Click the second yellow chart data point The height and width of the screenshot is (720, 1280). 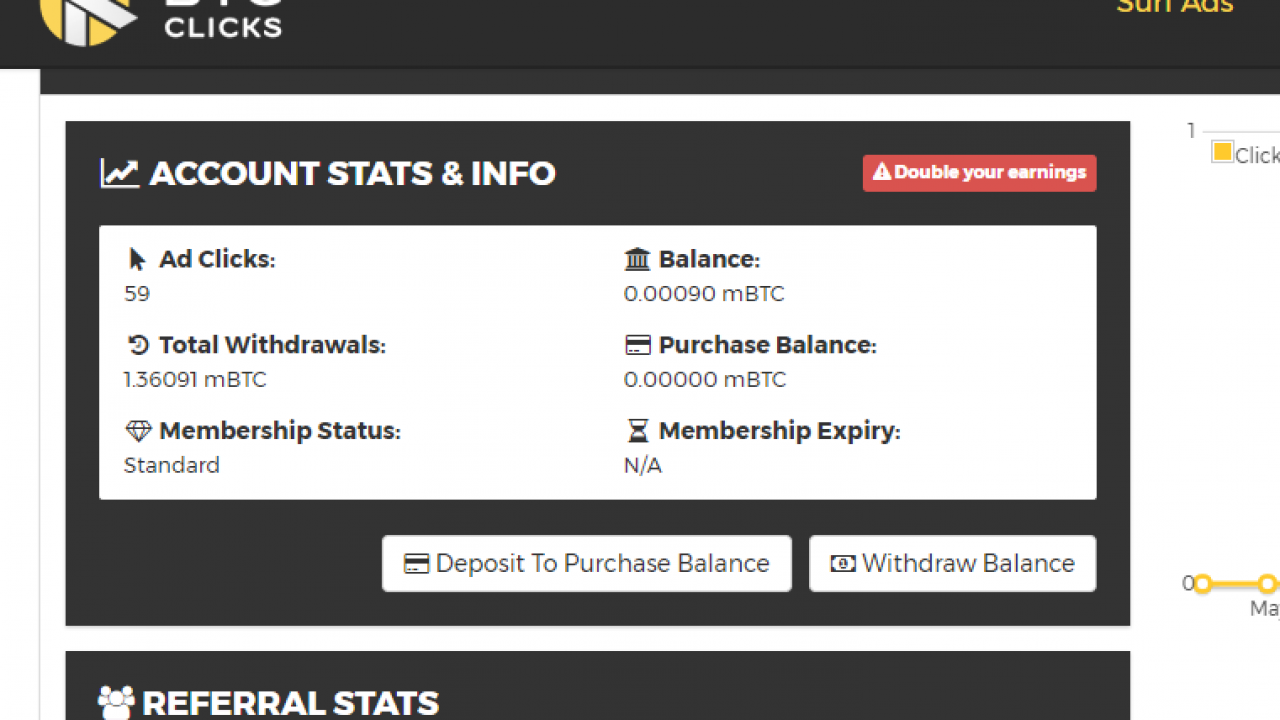coord(1267,583)
